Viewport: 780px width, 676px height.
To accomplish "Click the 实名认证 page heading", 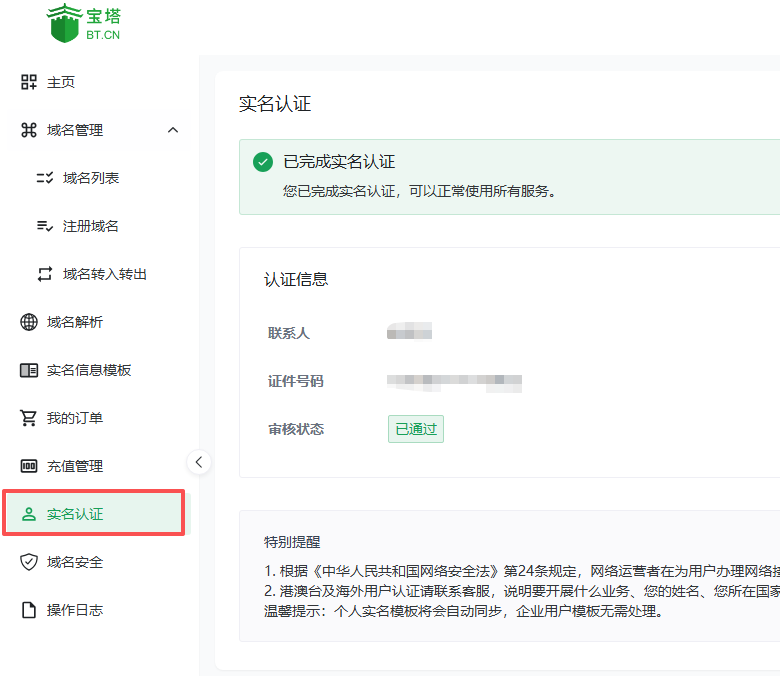I will [x=275, y=104].
